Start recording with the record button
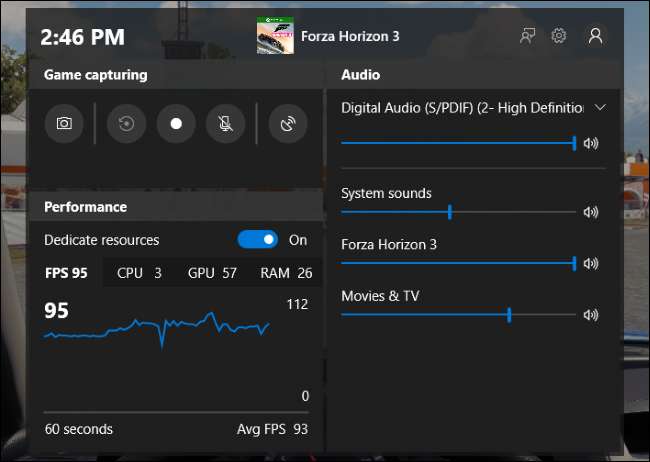The image size is (650, 462). [x=176, y=124]
